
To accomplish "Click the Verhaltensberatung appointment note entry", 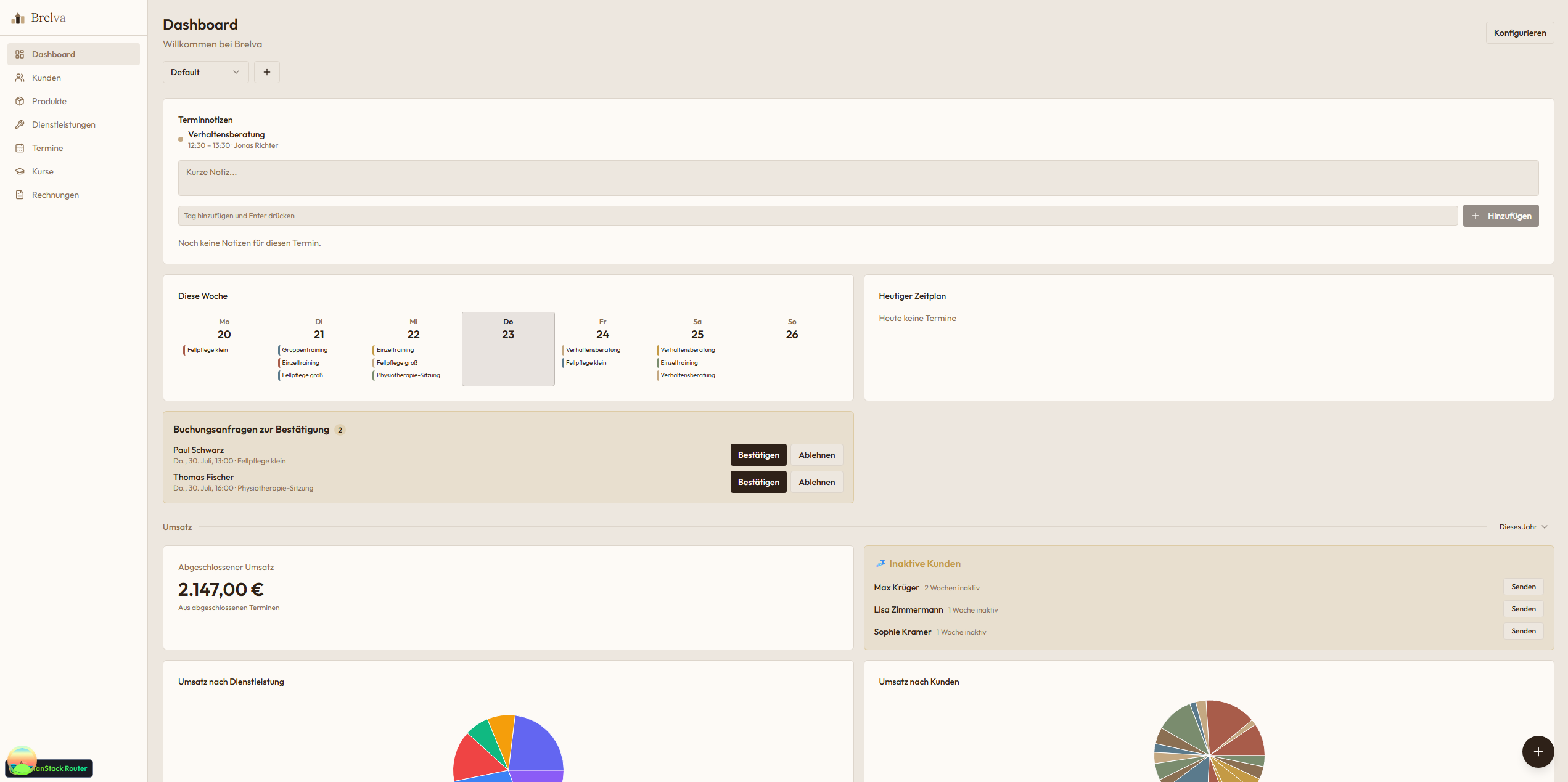I will [229, 139].
